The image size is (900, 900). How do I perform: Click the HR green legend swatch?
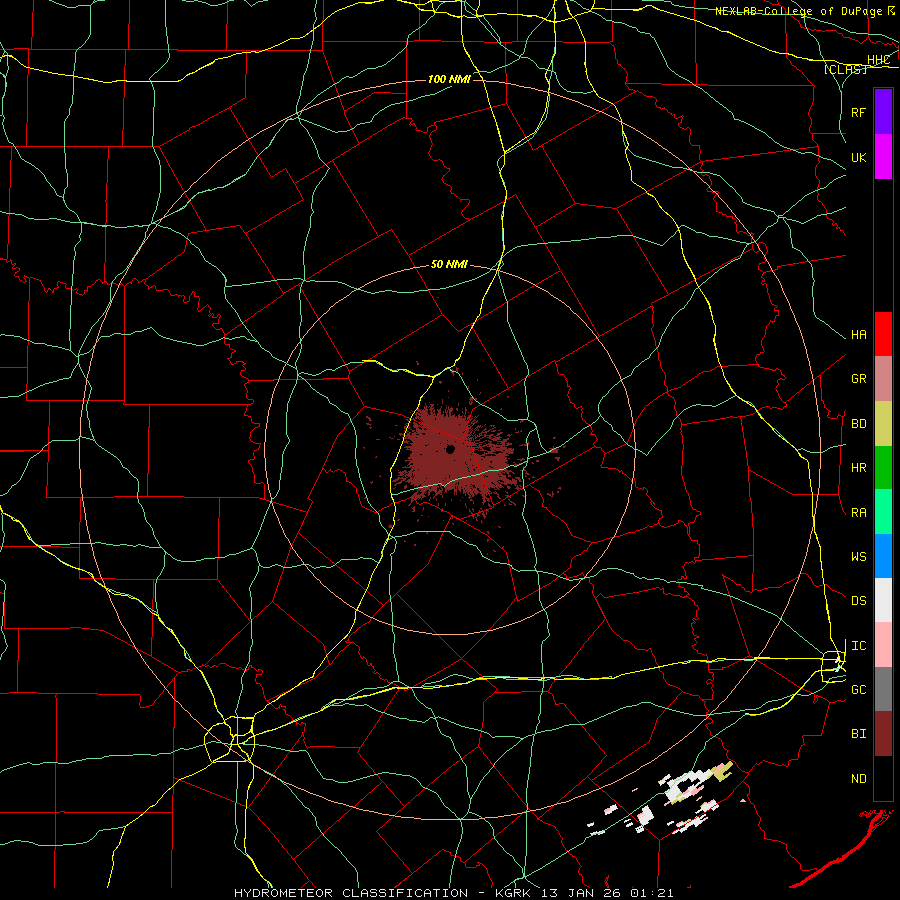[x=883, y=468]
